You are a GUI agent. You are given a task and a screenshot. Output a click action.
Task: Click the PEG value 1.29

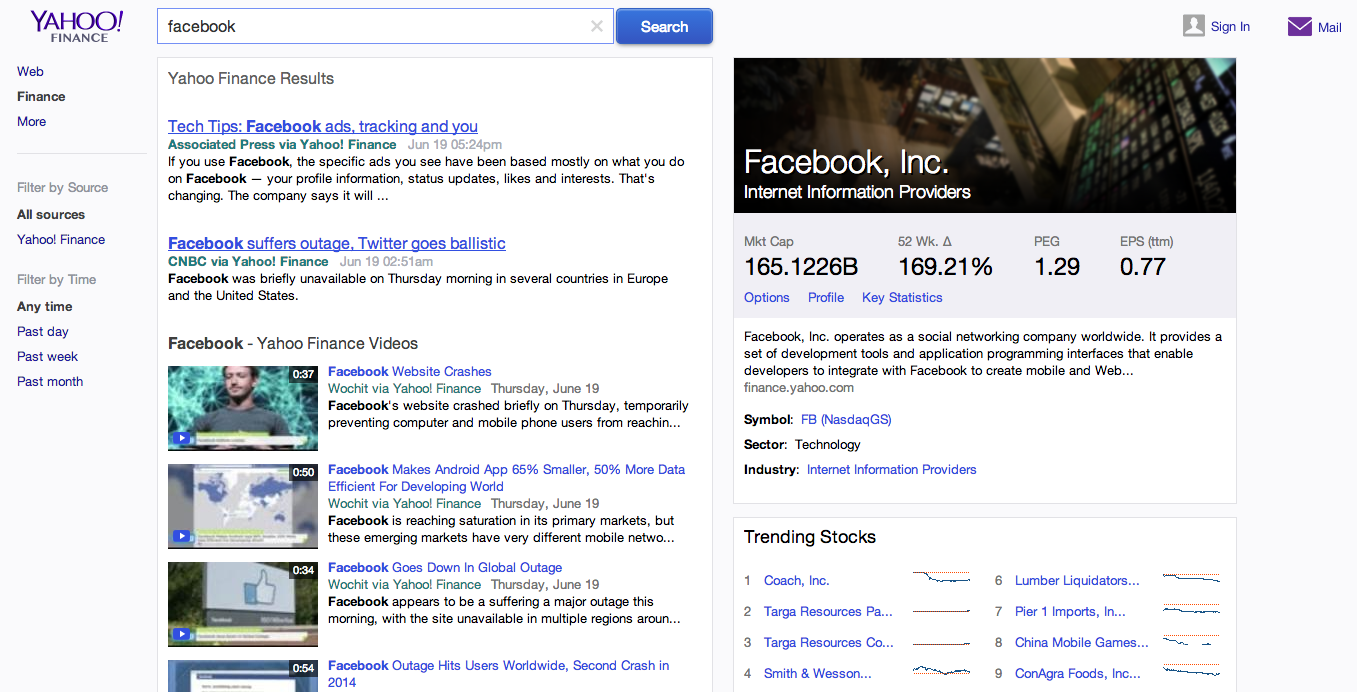pyautogui.click(x=1057, y=266)
